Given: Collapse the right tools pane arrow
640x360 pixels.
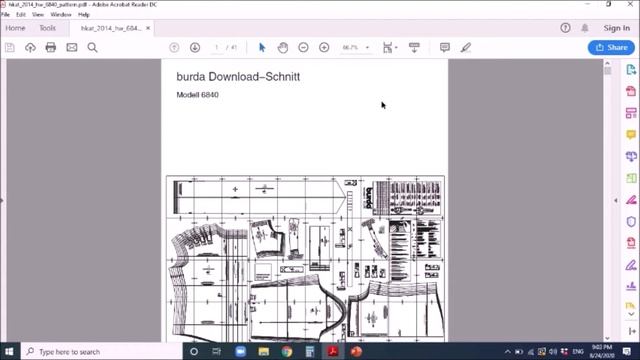Looking at the screenshot, I should [616, 200].
